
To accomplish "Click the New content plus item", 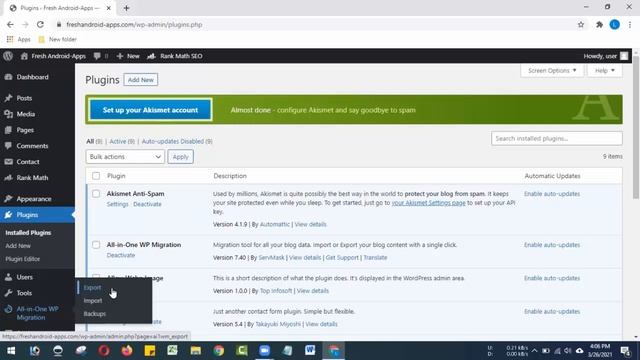I will 128,56.
